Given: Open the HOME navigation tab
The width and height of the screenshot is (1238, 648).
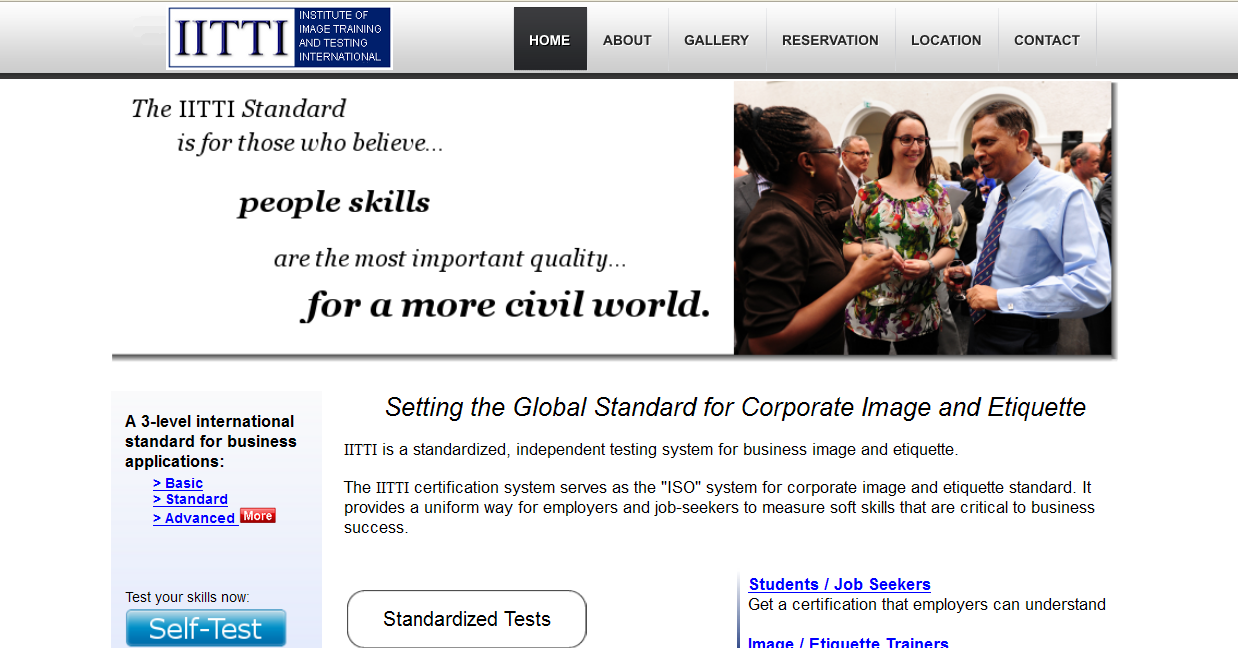Looking at the screenshot, I should click(550, 39).
